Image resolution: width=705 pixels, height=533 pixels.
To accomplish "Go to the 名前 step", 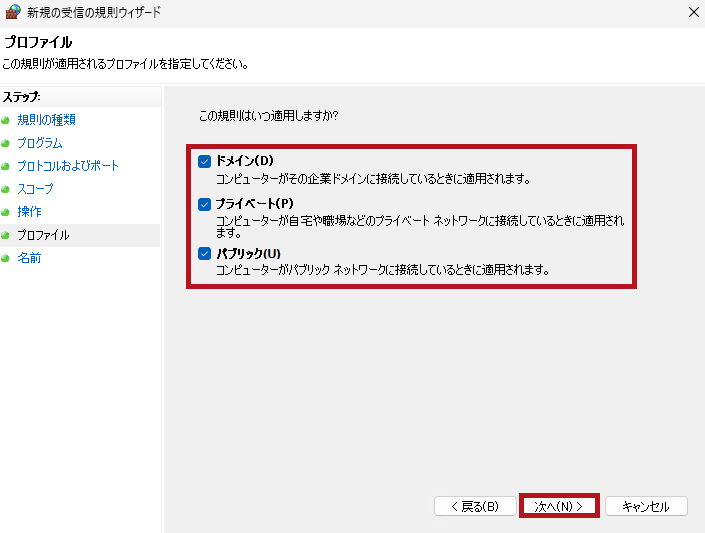I will coord(29,258).
